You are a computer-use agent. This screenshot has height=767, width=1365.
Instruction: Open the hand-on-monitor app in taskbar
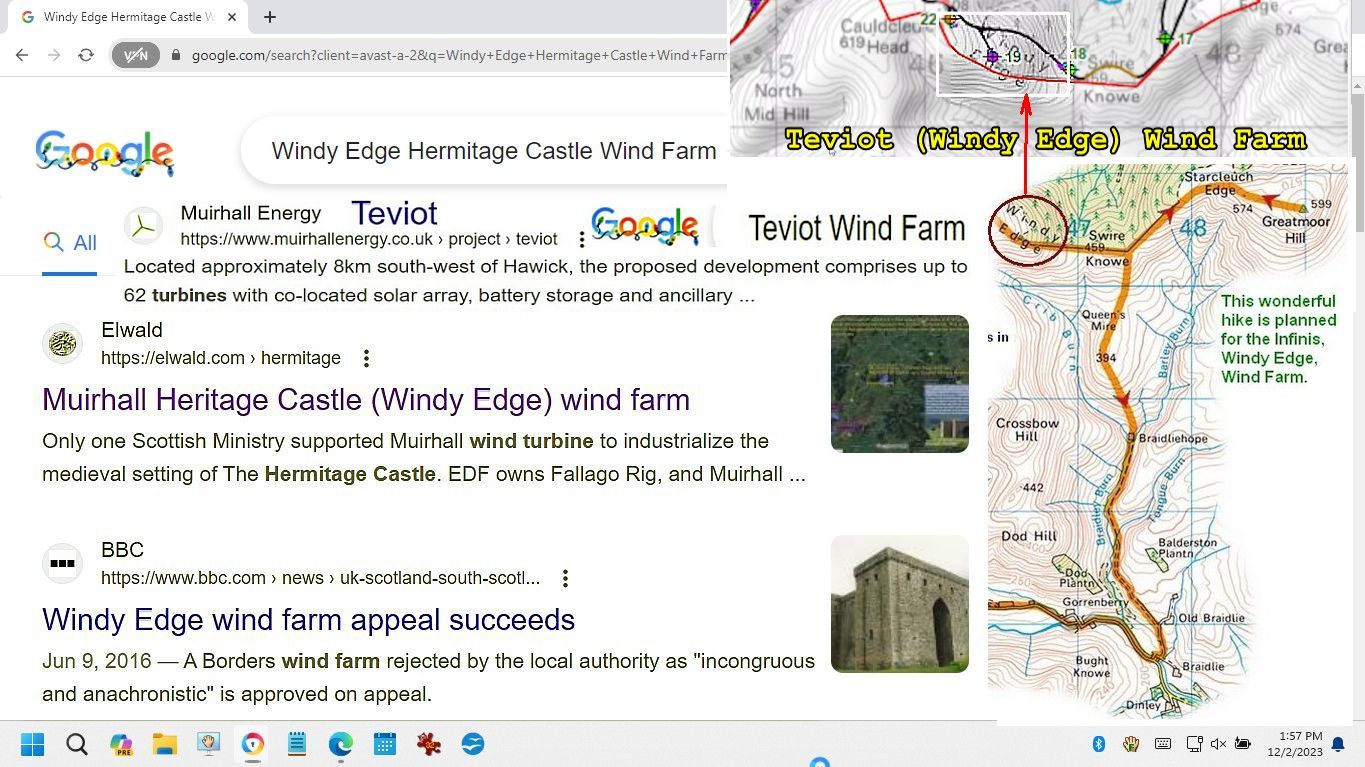click(209, 744)
